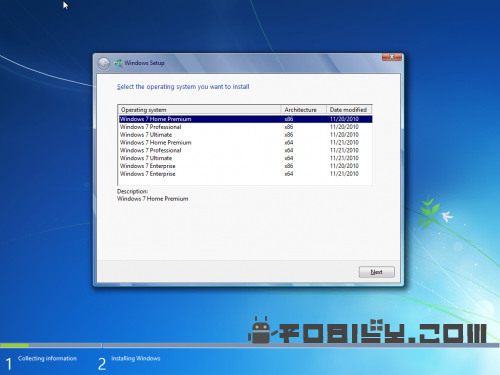Click the Next button

point(377,272)
